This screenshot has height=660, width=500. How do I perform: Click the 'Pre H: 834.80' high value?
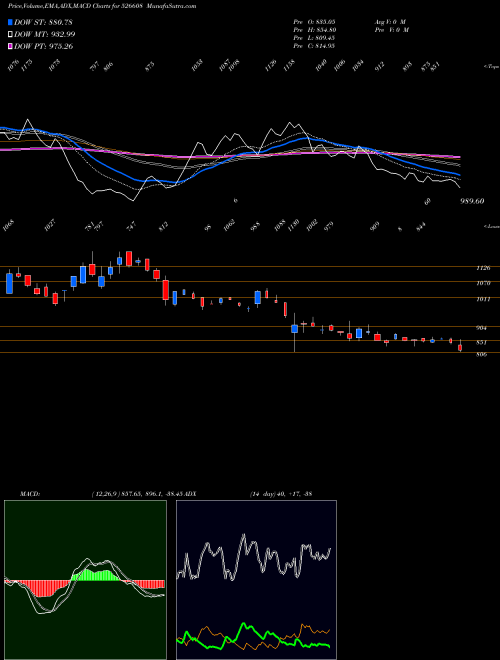pyautogui.click(x=314, y=30)
